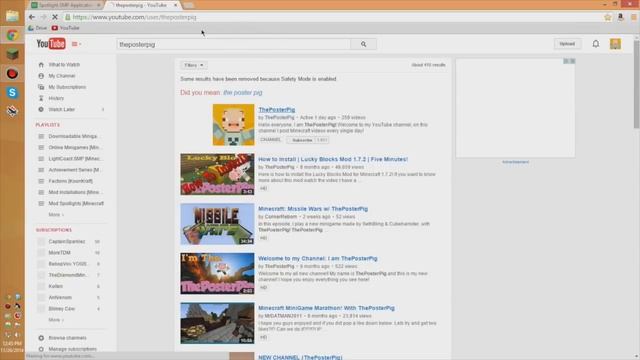The width and height of the screenshot is (640, 360).
Task: Click the home icon beside What to Watch
Action: [41, 64]
